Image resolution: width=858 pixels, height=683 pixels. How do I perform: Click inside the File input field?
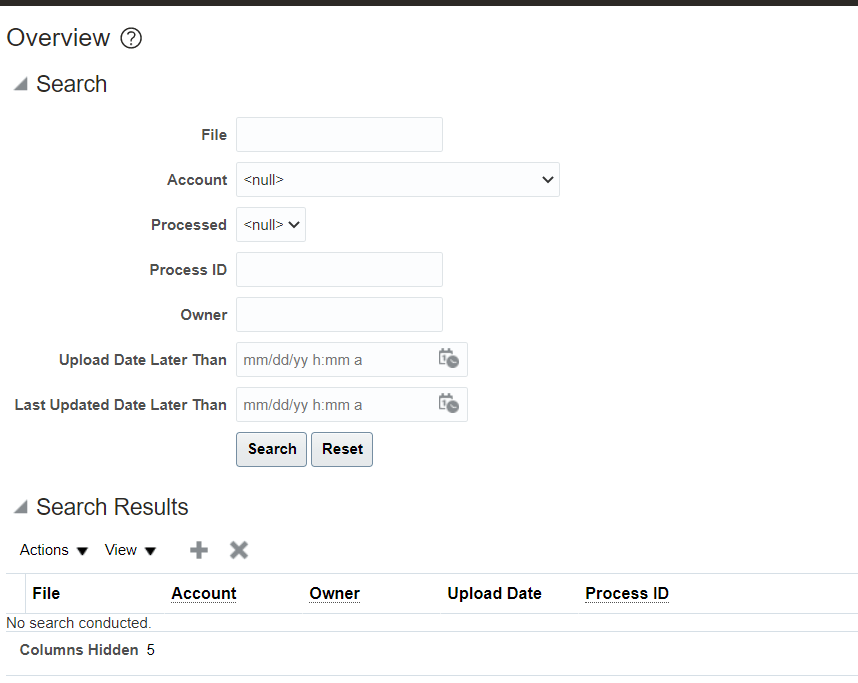[338, 134]
